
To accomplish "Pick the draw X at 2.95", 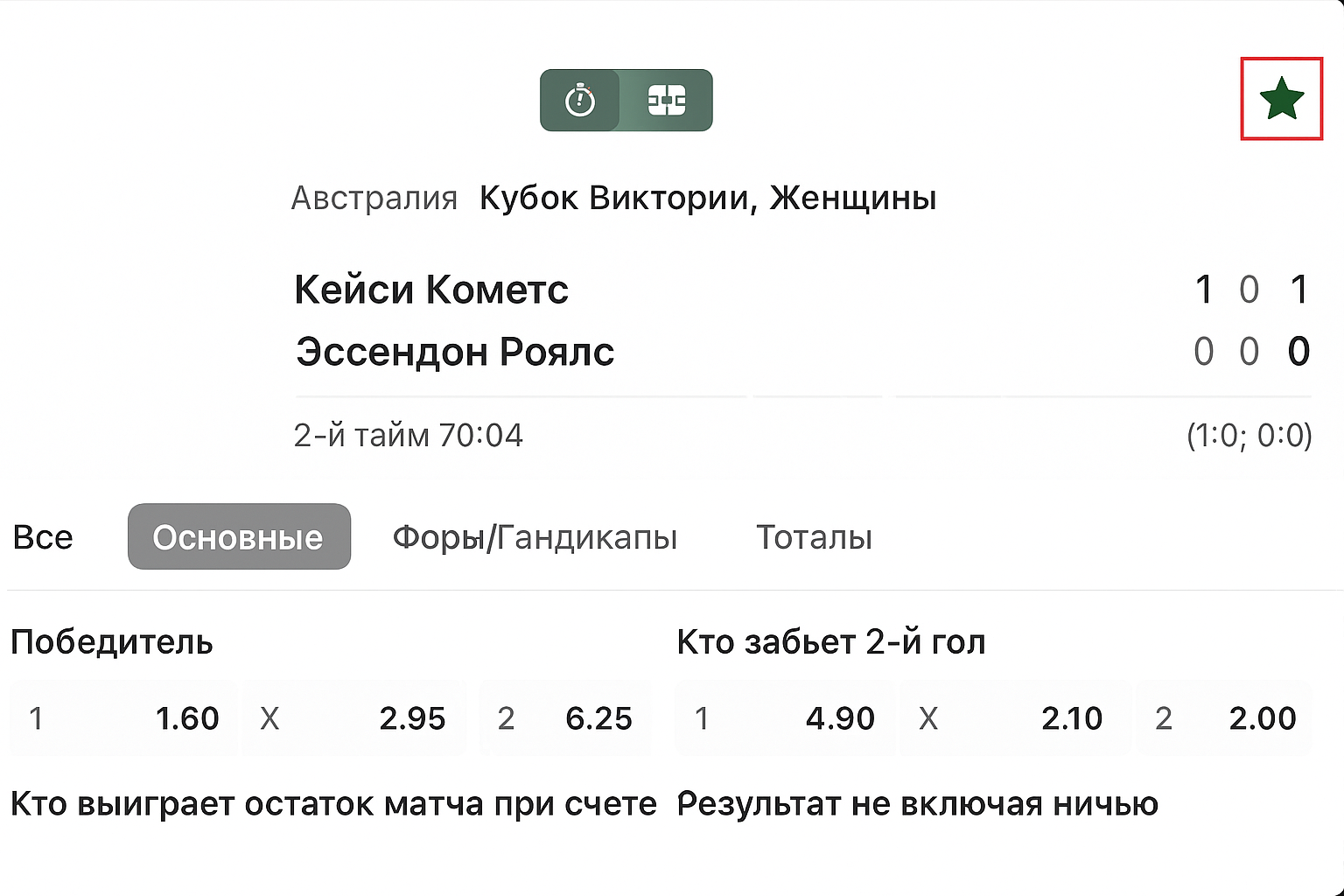I will pyautogui.click(x=353, y=718).
